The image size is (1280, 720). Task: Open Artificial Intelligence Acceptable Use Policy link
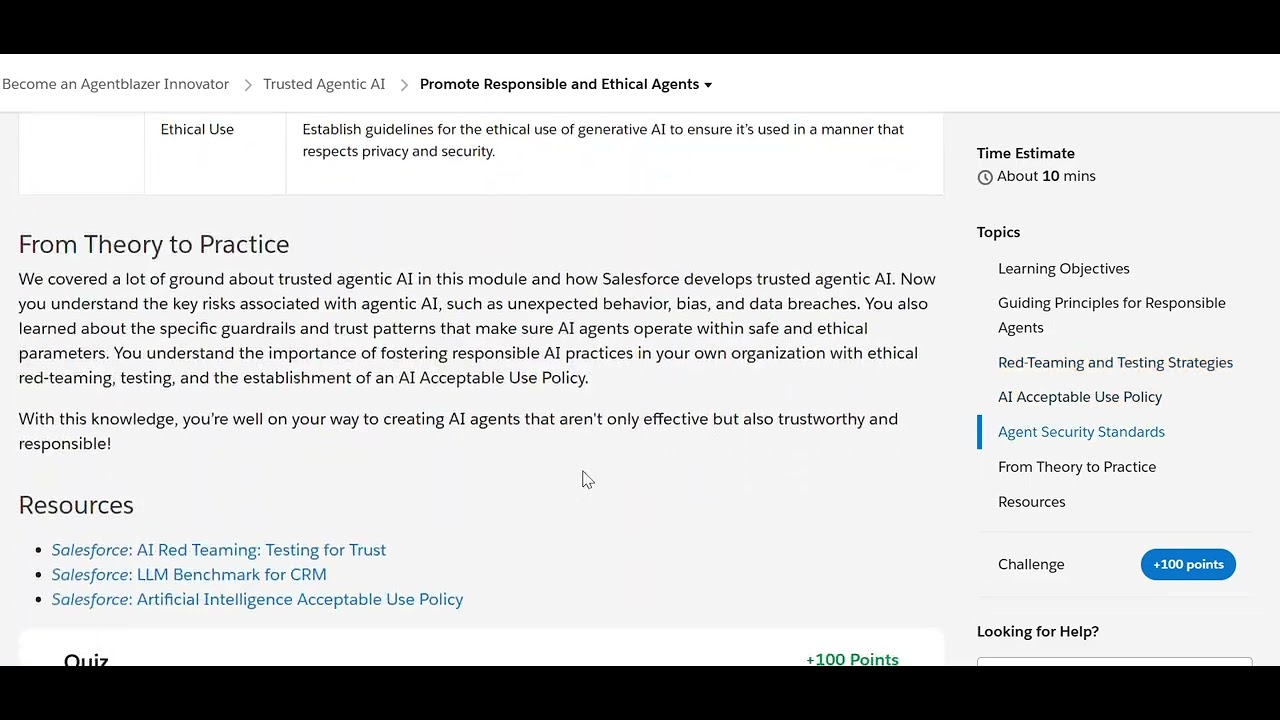pyautogui.click(x=257, y=599)
